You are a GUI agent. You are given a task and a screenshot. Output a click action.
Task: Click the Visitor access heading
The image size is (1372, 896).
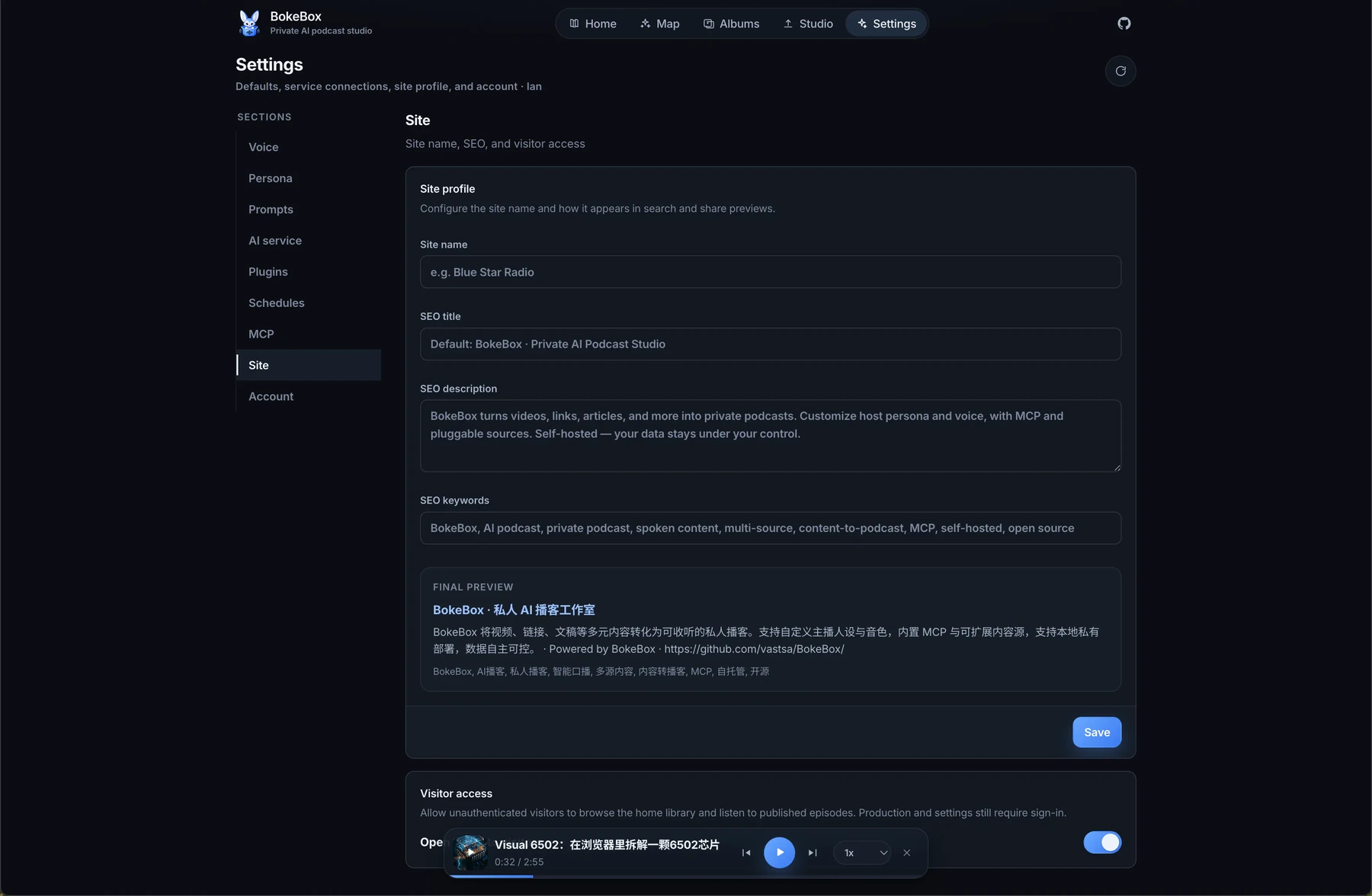point(456,793)
